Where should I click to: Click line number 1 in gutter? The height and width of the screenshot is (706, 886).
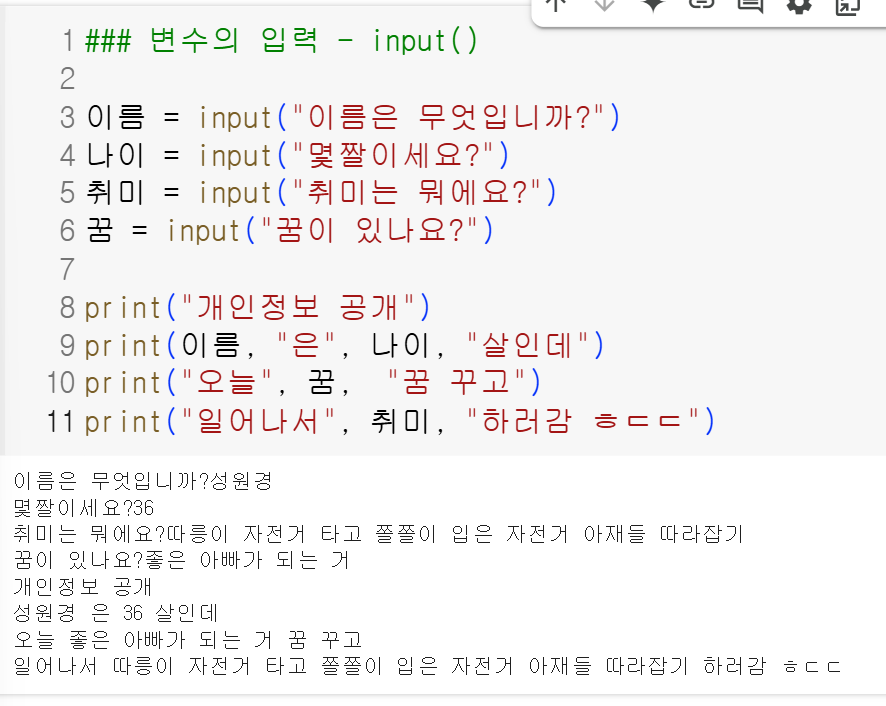click(x=68, y=41)
